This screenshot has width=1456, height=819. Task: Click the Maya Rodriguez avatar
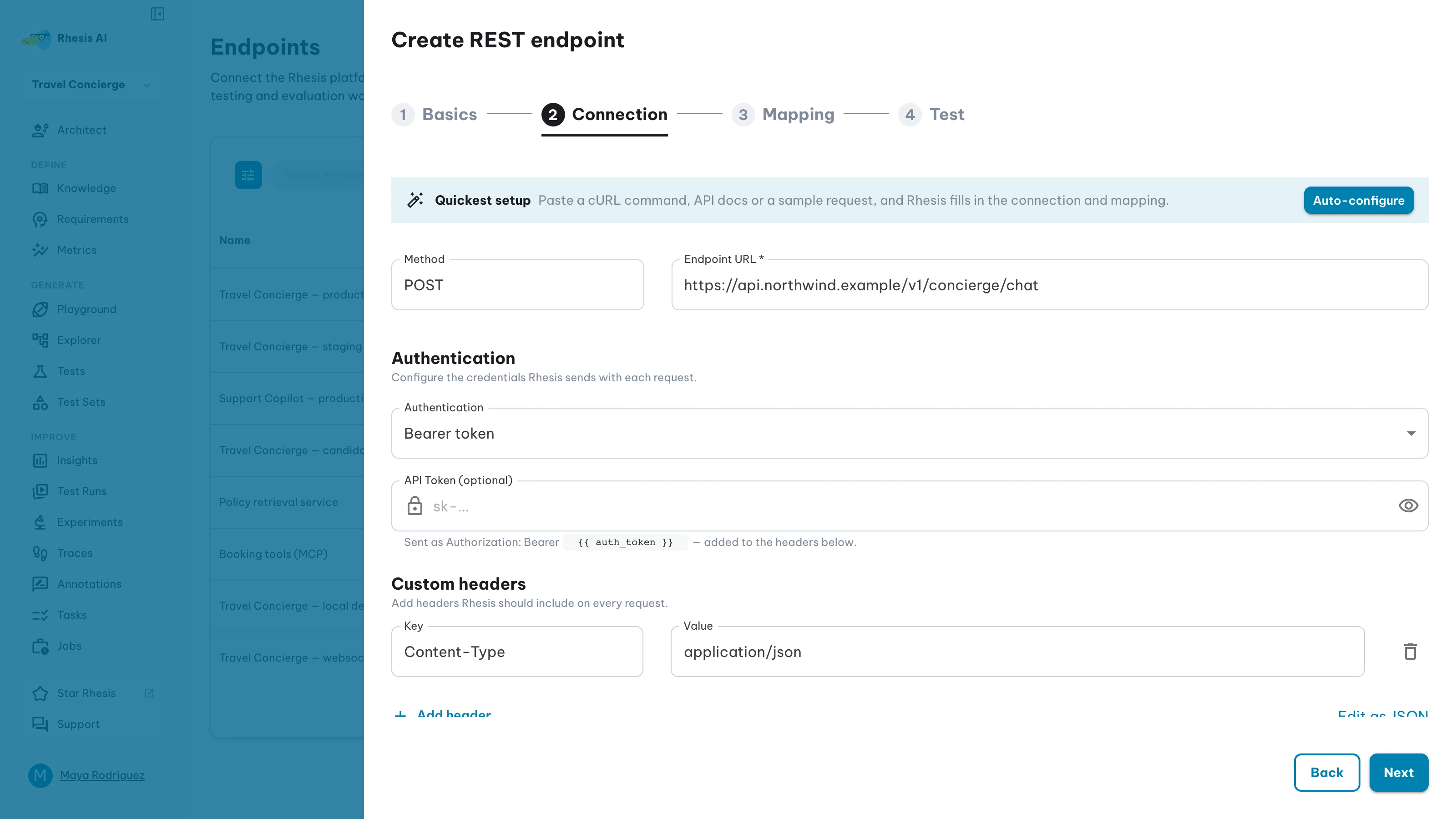click(x=40, y=775)
